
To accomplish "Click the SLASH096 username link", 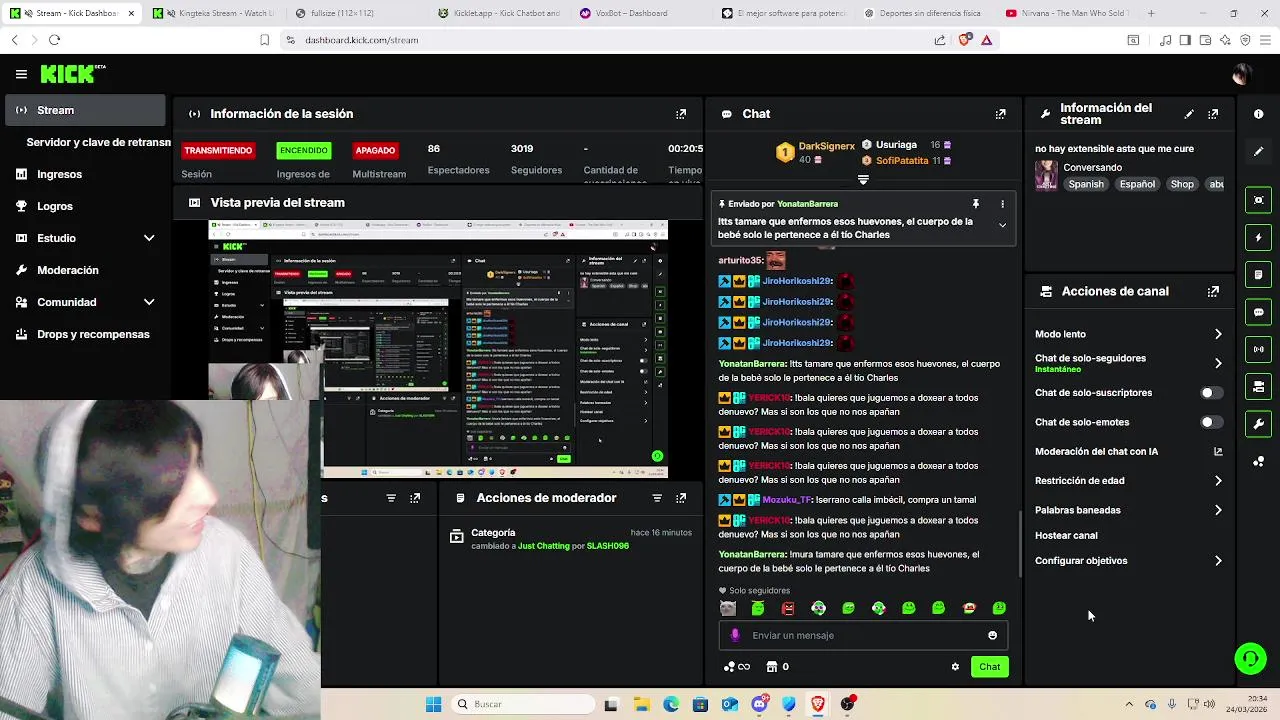I will pos(608,546).
